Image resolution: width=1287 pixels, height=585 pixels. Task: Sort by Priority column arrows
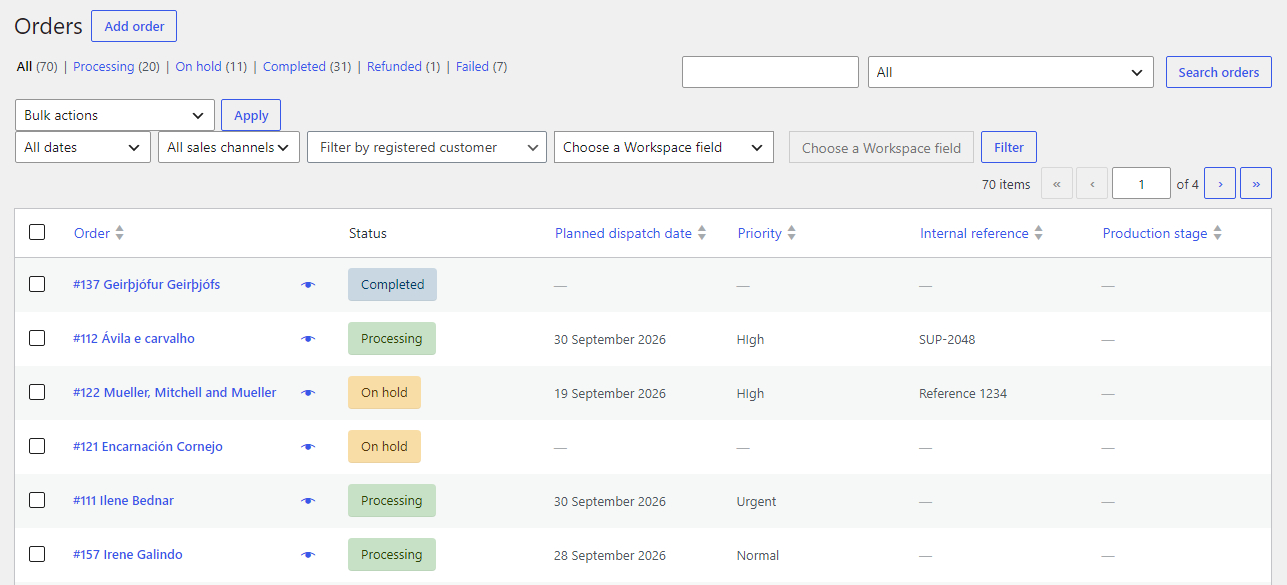[x=792, y=233]
